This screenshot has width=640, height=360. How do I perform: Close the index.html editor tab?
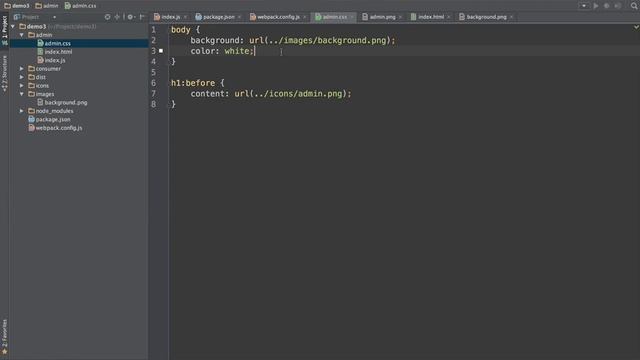click(449, 17)
